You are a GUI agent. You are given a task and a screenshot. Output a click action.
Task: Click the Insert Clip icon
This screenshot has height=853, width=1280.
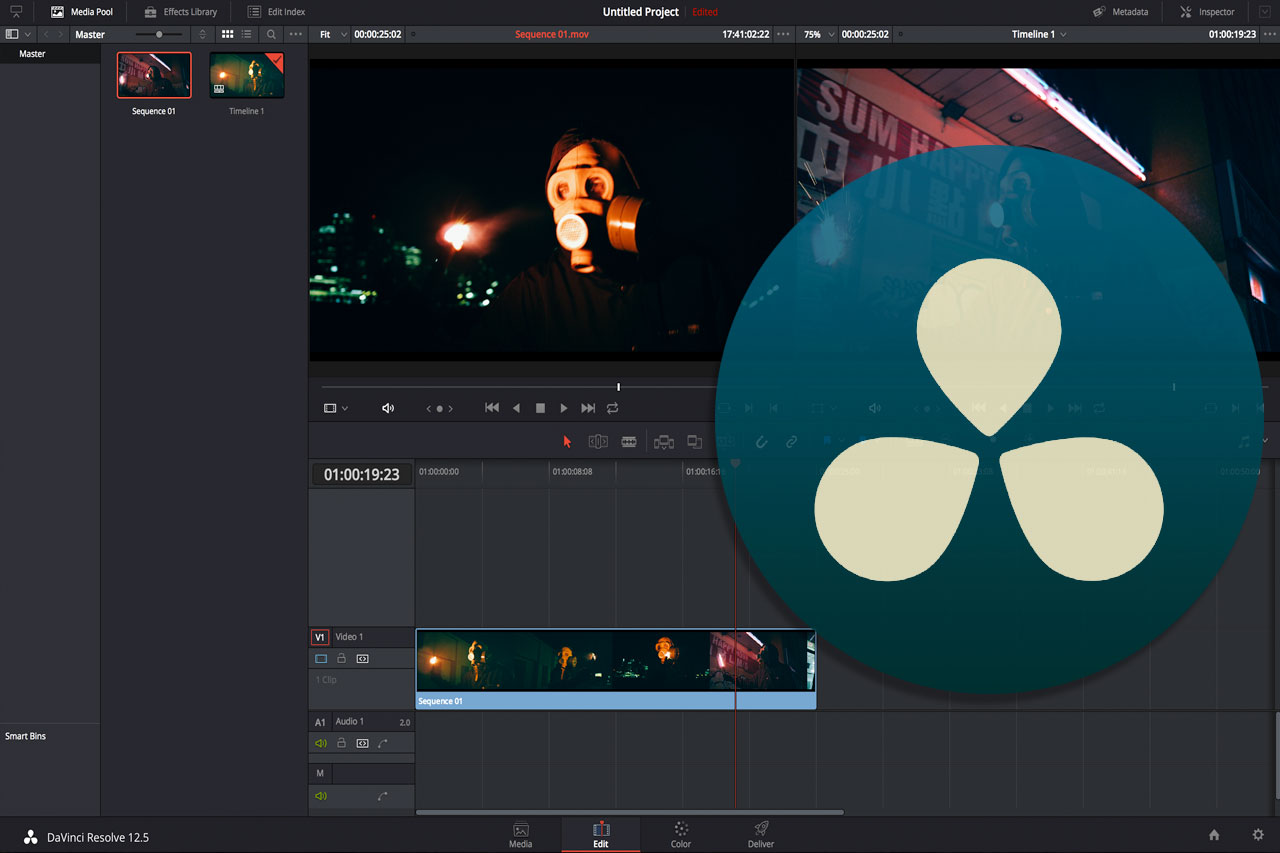pyautogui.click(x=664, y=441)
